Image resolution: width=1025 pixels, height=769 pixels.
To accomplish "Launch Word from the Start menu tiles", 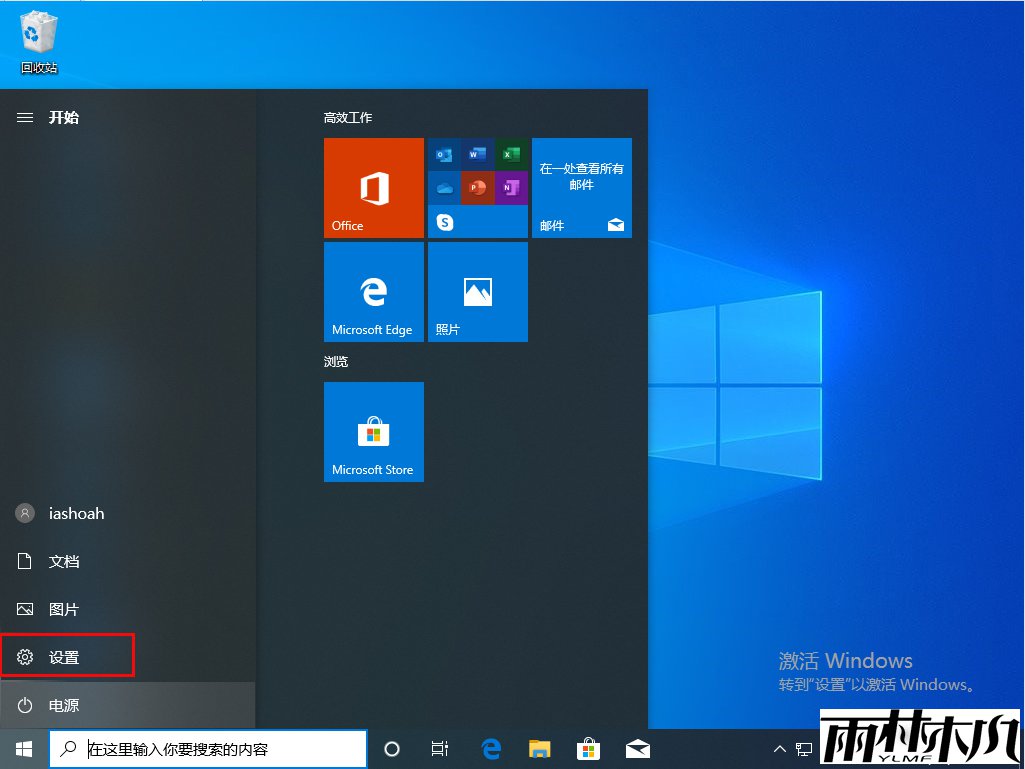I will coord(475,154).
